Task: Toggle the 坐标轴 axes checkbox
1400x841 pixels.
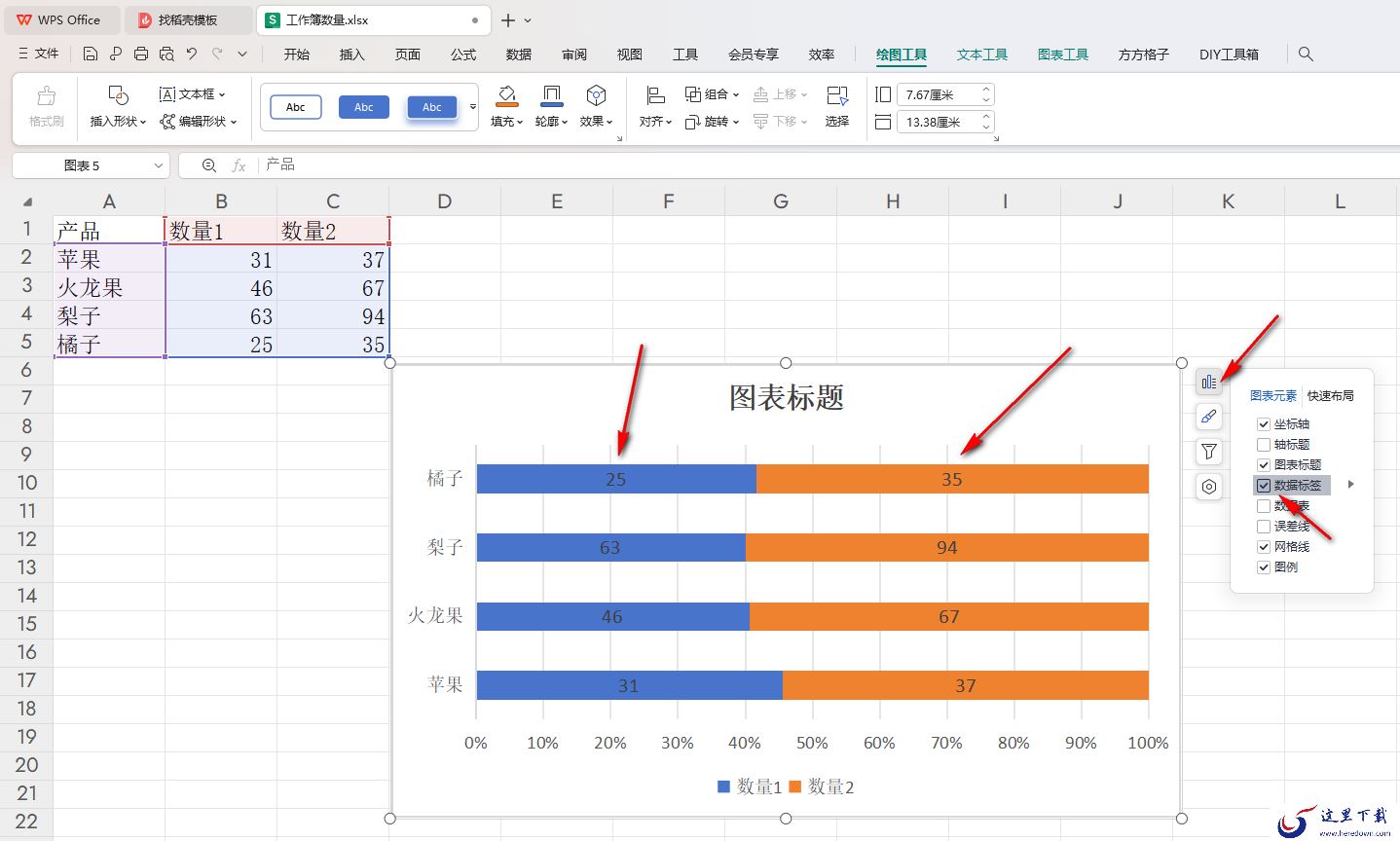Action: coord(1264,424)
